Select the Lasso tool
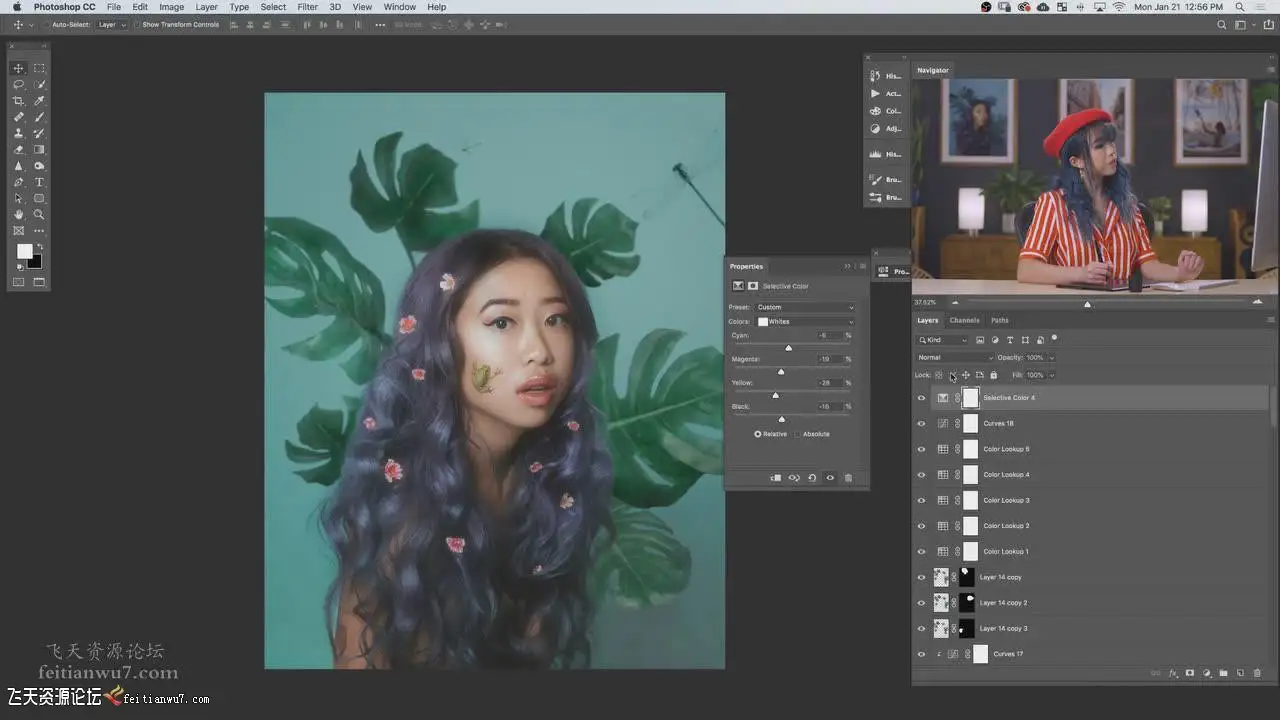Screen dimensions: 1280x720 pyautogui.click(x=18, y=85)
